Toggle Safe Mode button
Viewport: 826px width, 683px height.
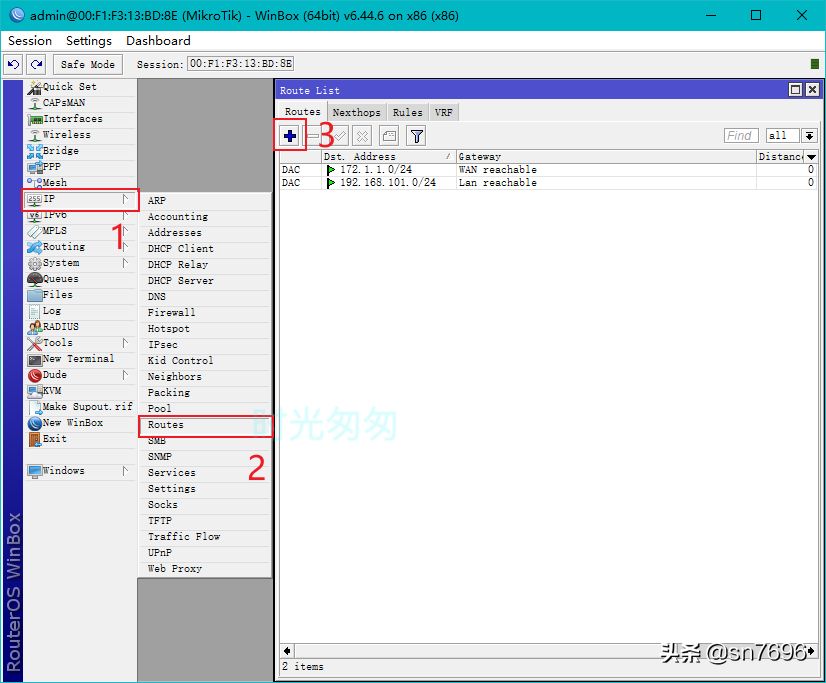tap(87, 64)
